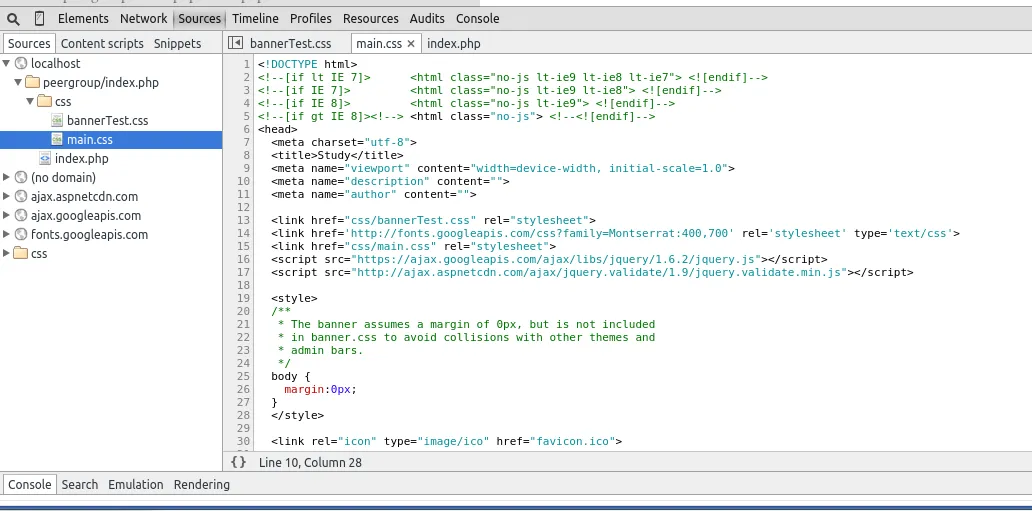
Task: Click the ajax.aspnetcdn.com globe icon
Action: pyautogui.click(x=21, y=196)
